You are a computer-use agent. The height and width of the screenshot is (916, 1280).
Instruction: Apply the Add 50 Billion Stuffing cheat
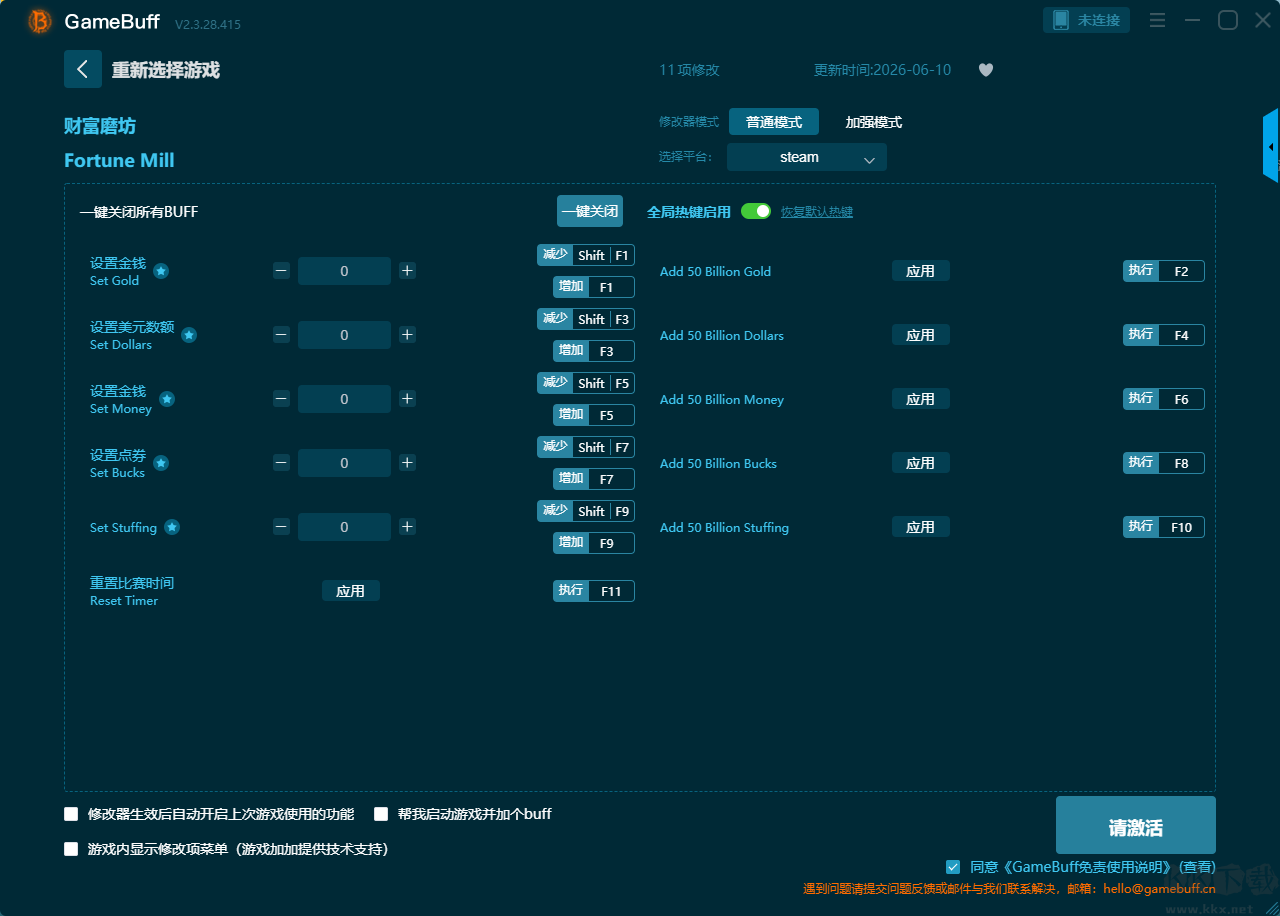point(921,527)
